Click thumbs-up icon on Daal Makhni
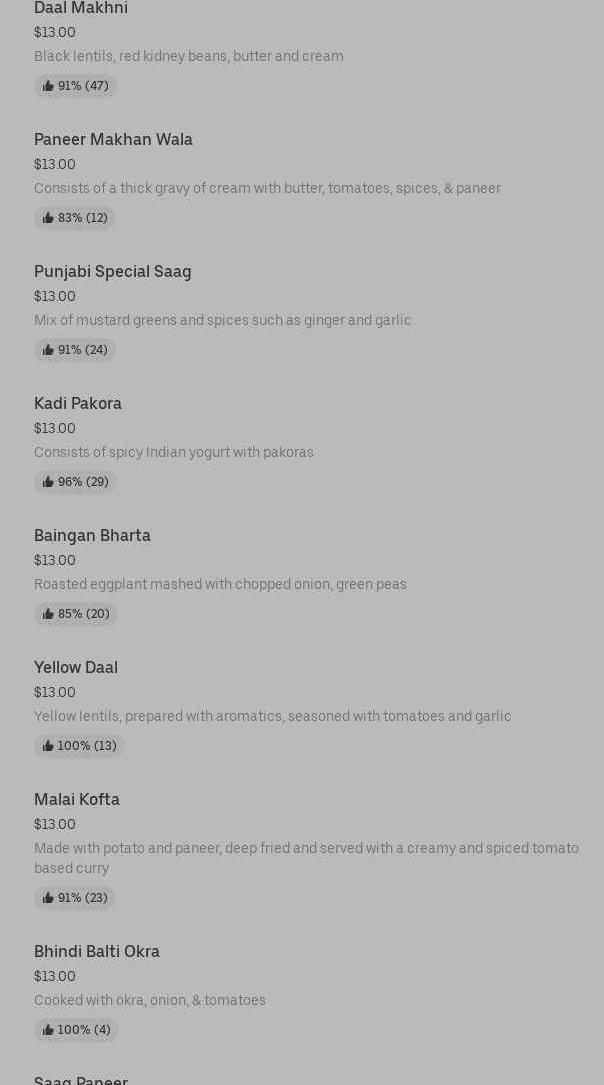The height and width of the screenshot is (1085, 604). coord(48,86)
